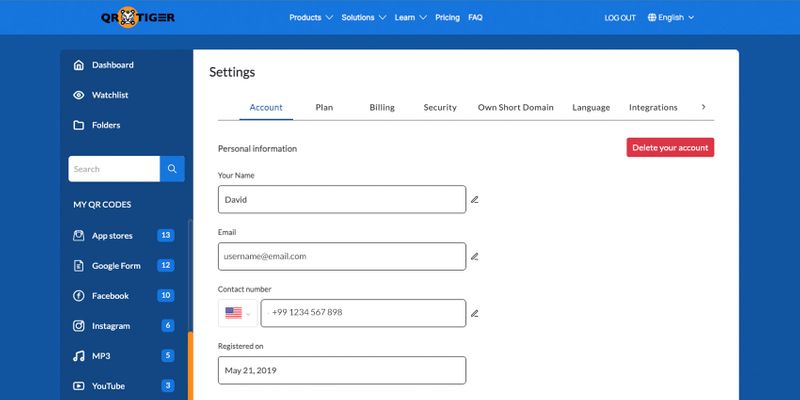Click the Facebook icon in sidebar
The width and height of the screenshot is (800, 400).
[x=79, y=295]
